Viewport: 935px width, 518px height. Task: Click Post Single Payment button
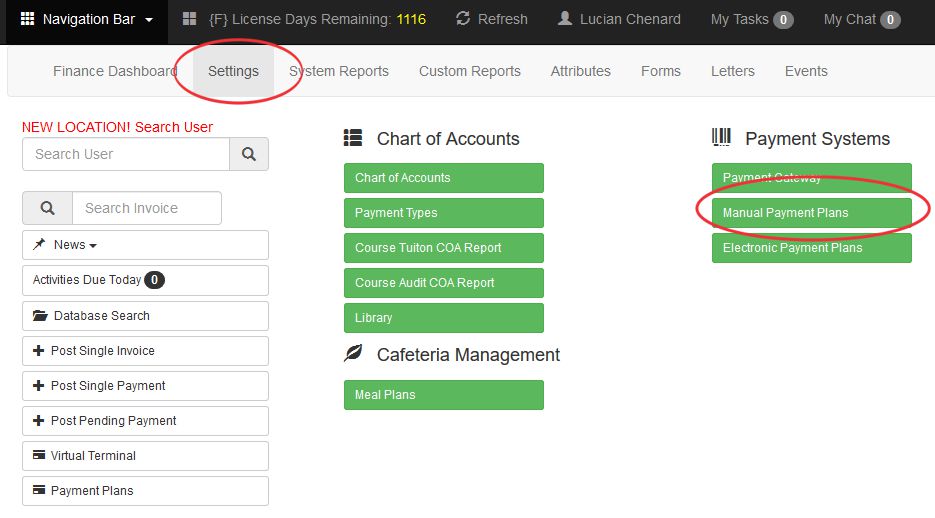[145, 386]
